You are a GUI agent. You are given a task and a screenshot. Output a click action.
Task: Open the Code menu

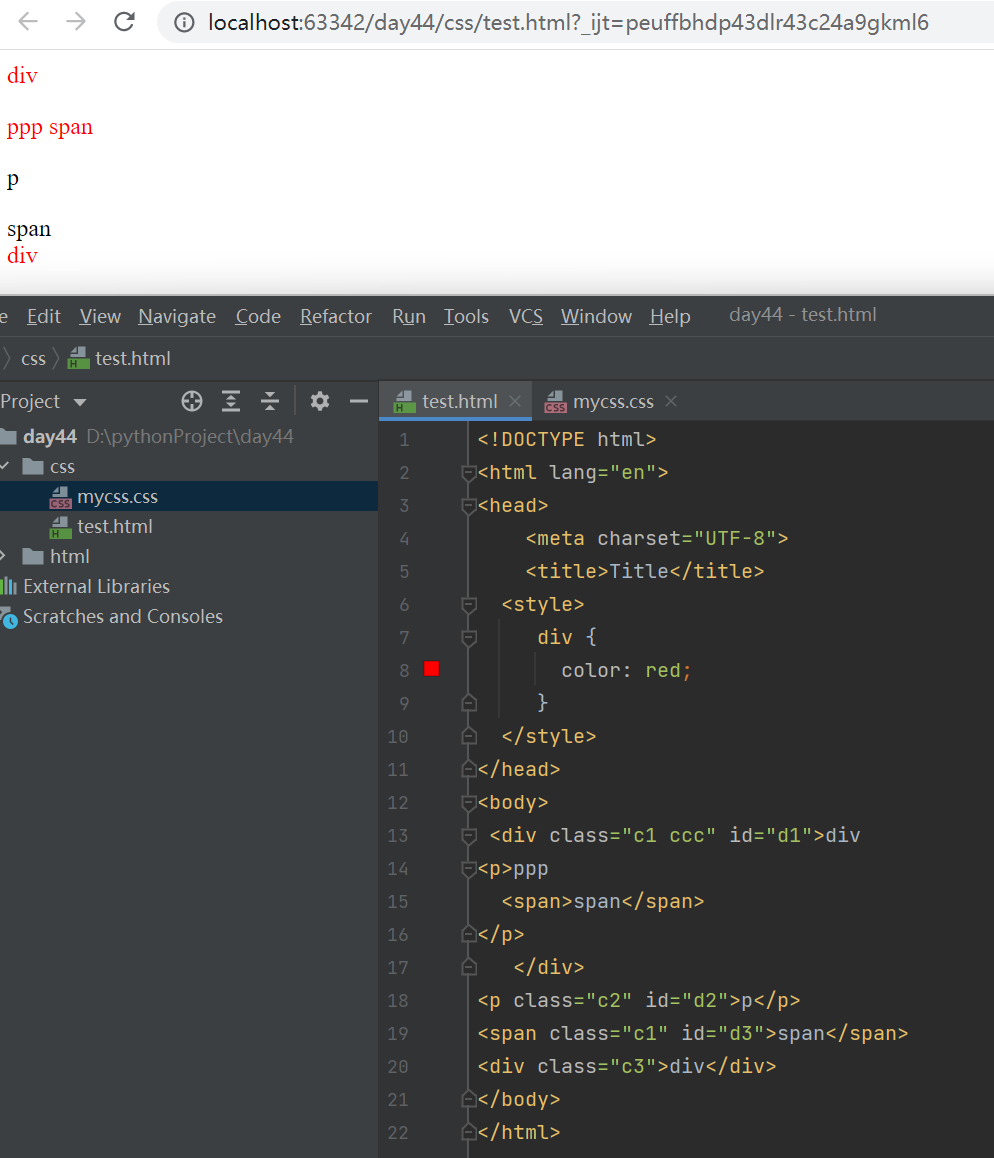(x=258, y=316)
